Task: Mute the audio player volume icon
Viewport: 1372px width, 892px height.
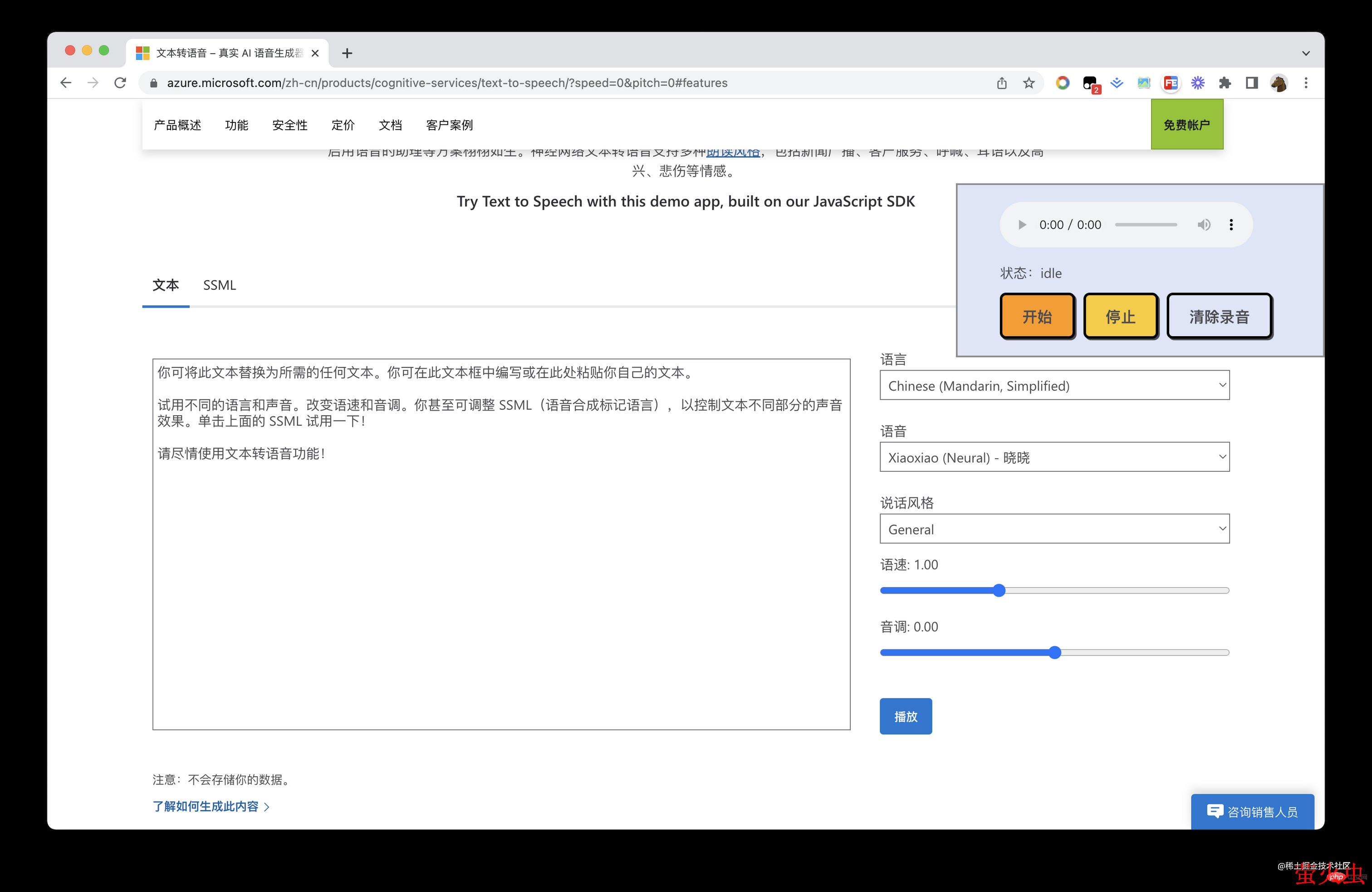Action: click(1204, 225)
